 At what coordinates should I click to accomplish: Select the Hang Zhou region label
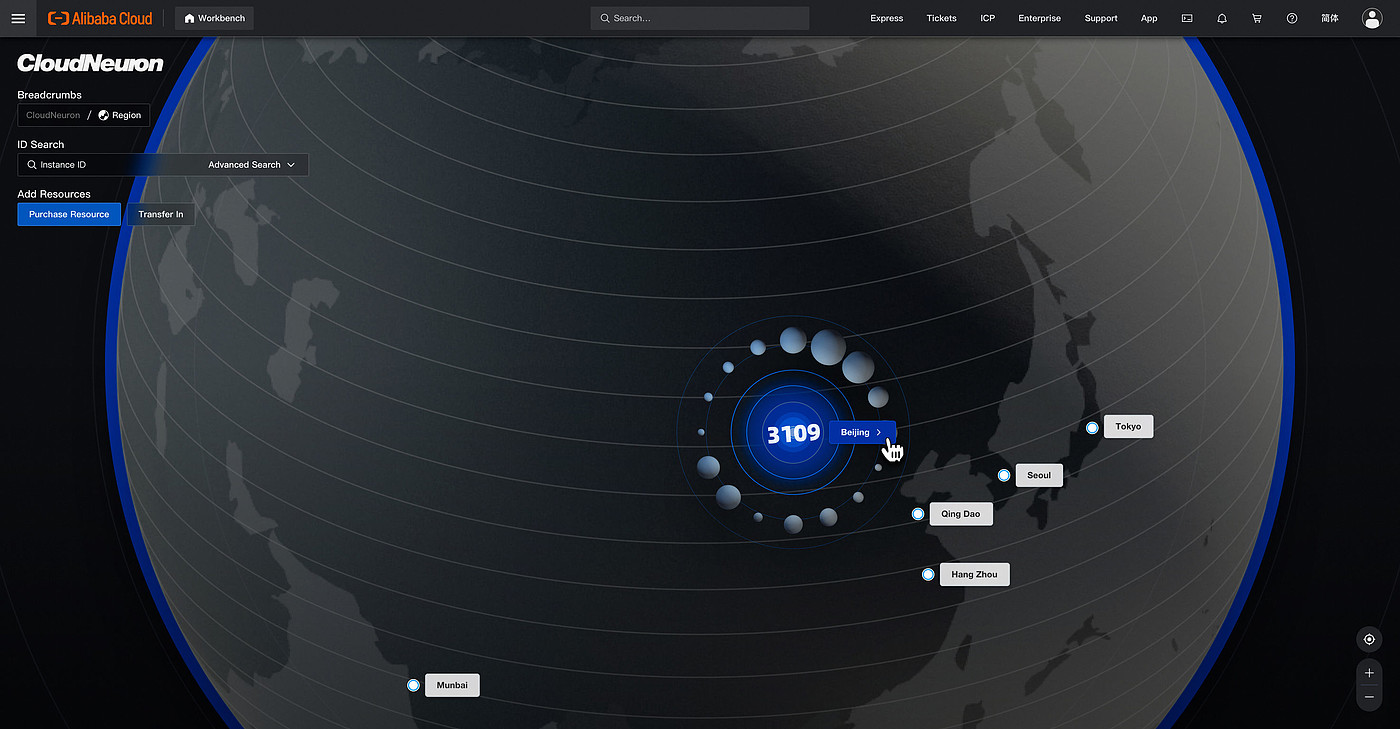(974, 574)
